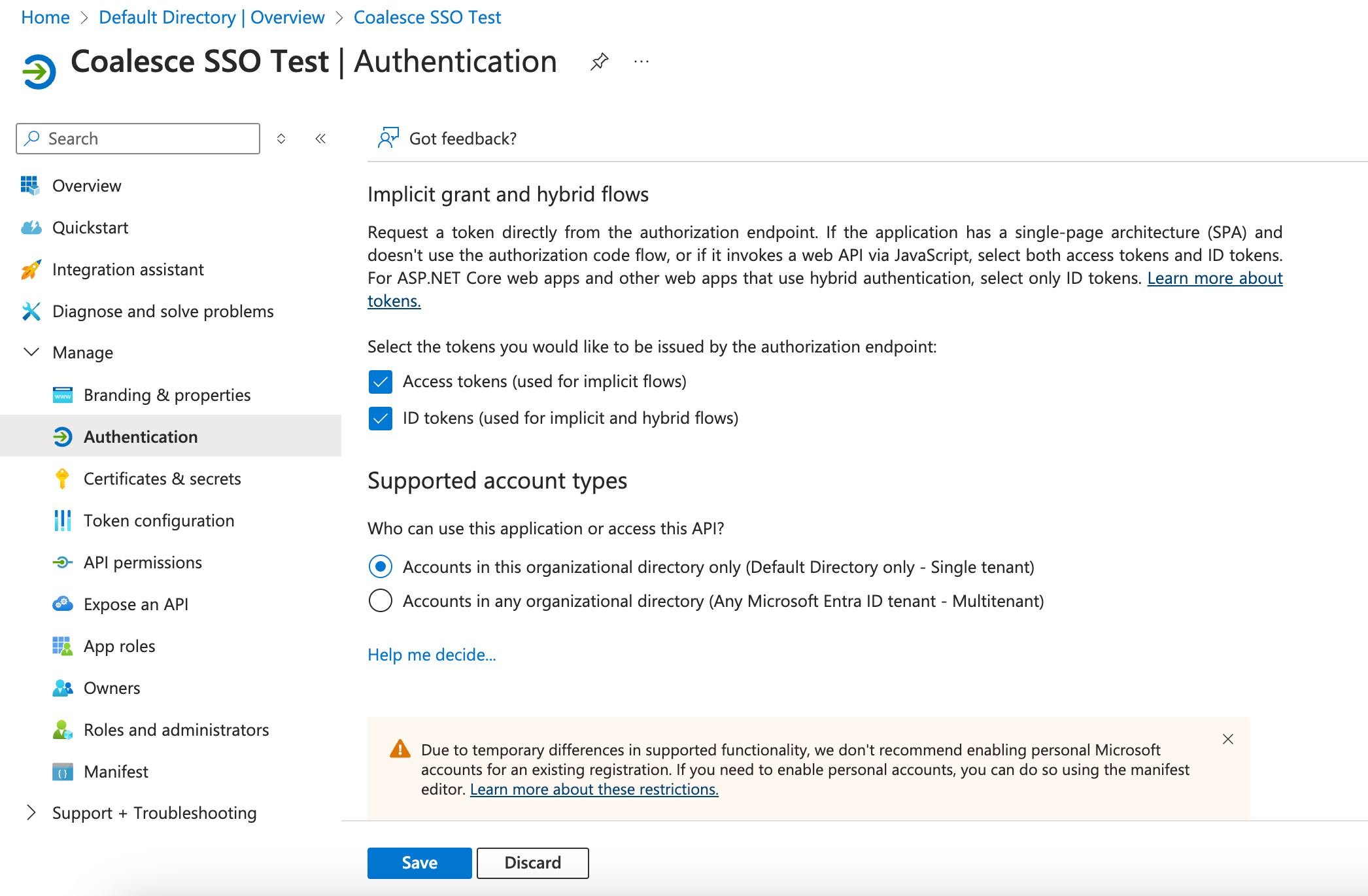Click the Owners people icon
1368x896 pixels.
click(x=63, y=688)
